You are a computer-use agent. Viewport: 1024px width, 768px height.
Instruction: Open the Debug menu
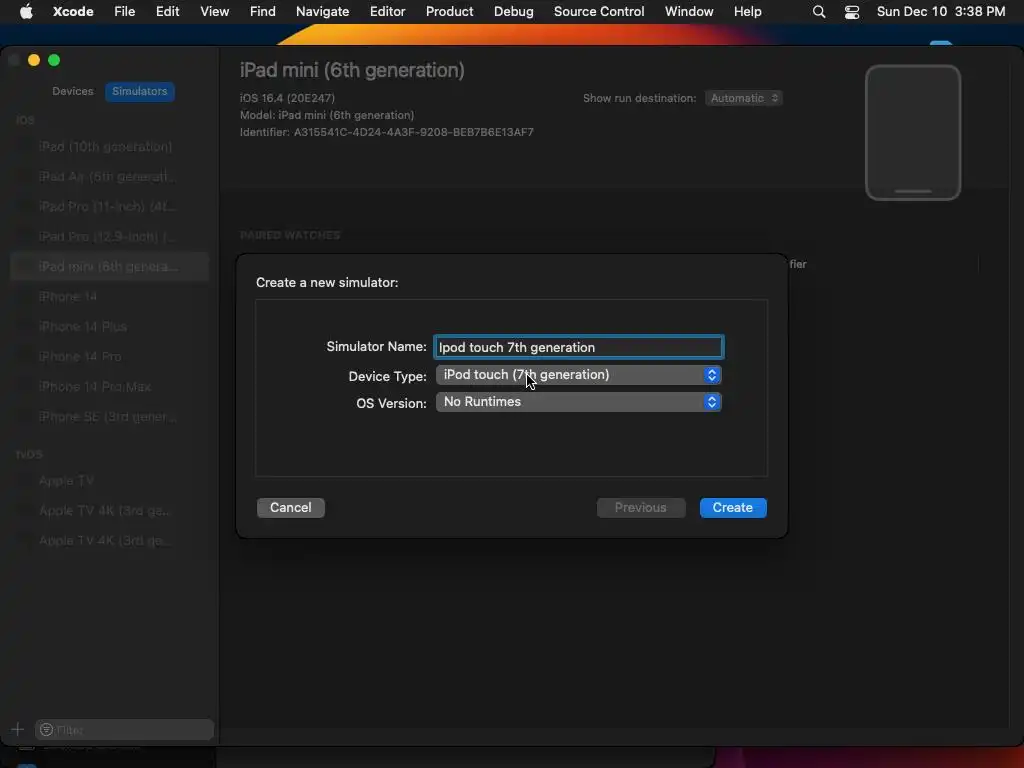(x=513, y=12)
